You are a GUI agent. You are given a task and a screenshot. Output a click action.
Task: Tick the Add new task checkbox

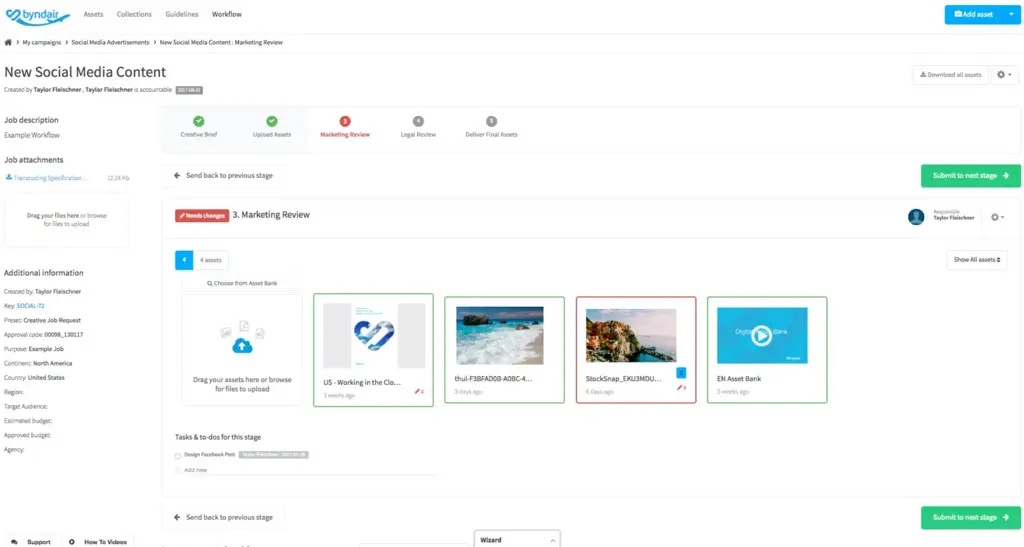178,470
